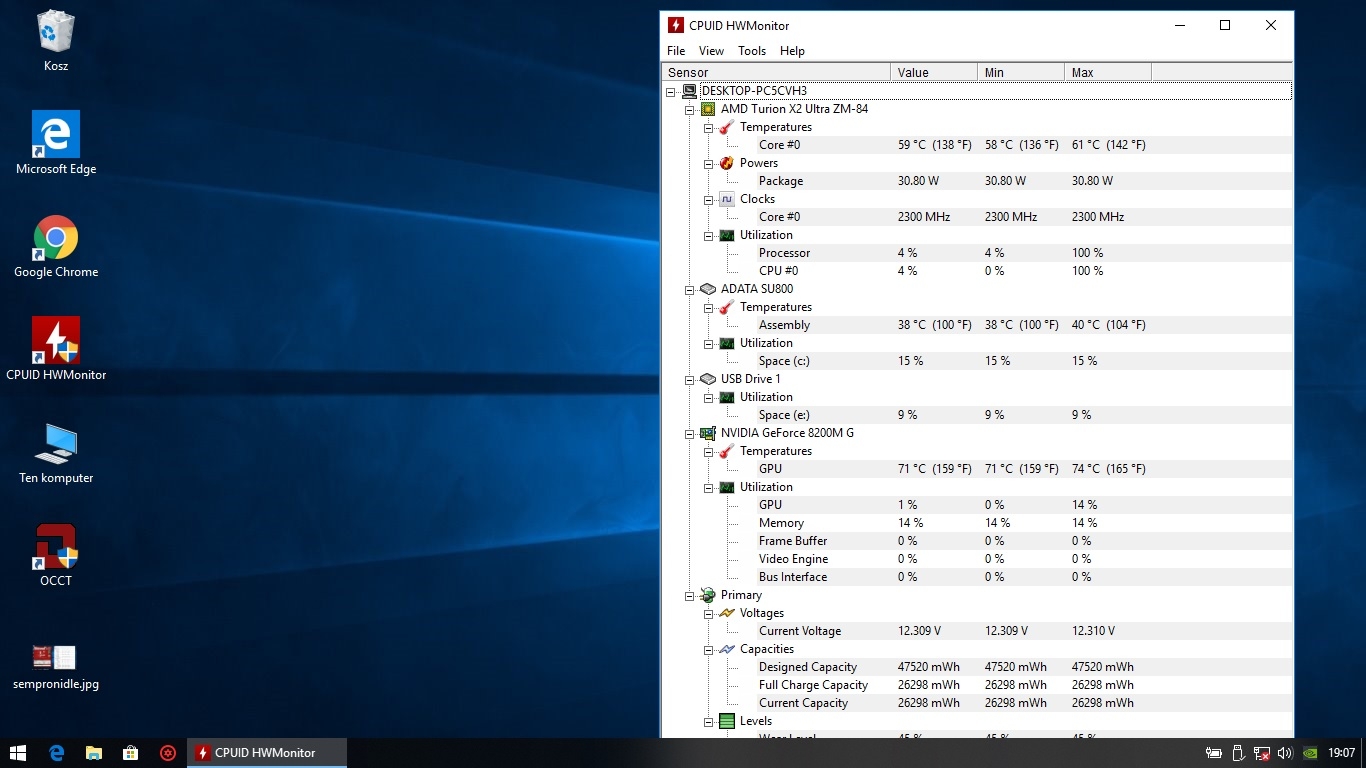Click the HWMonitor title bar lightning icon

click(x=676, y=26)
